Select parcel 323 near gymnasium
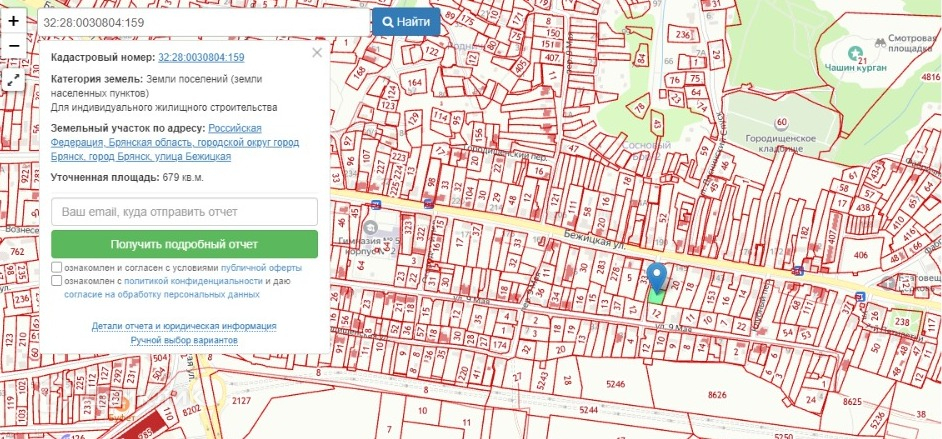The width and height of the screenshot is (942, 439). point(409,229)
